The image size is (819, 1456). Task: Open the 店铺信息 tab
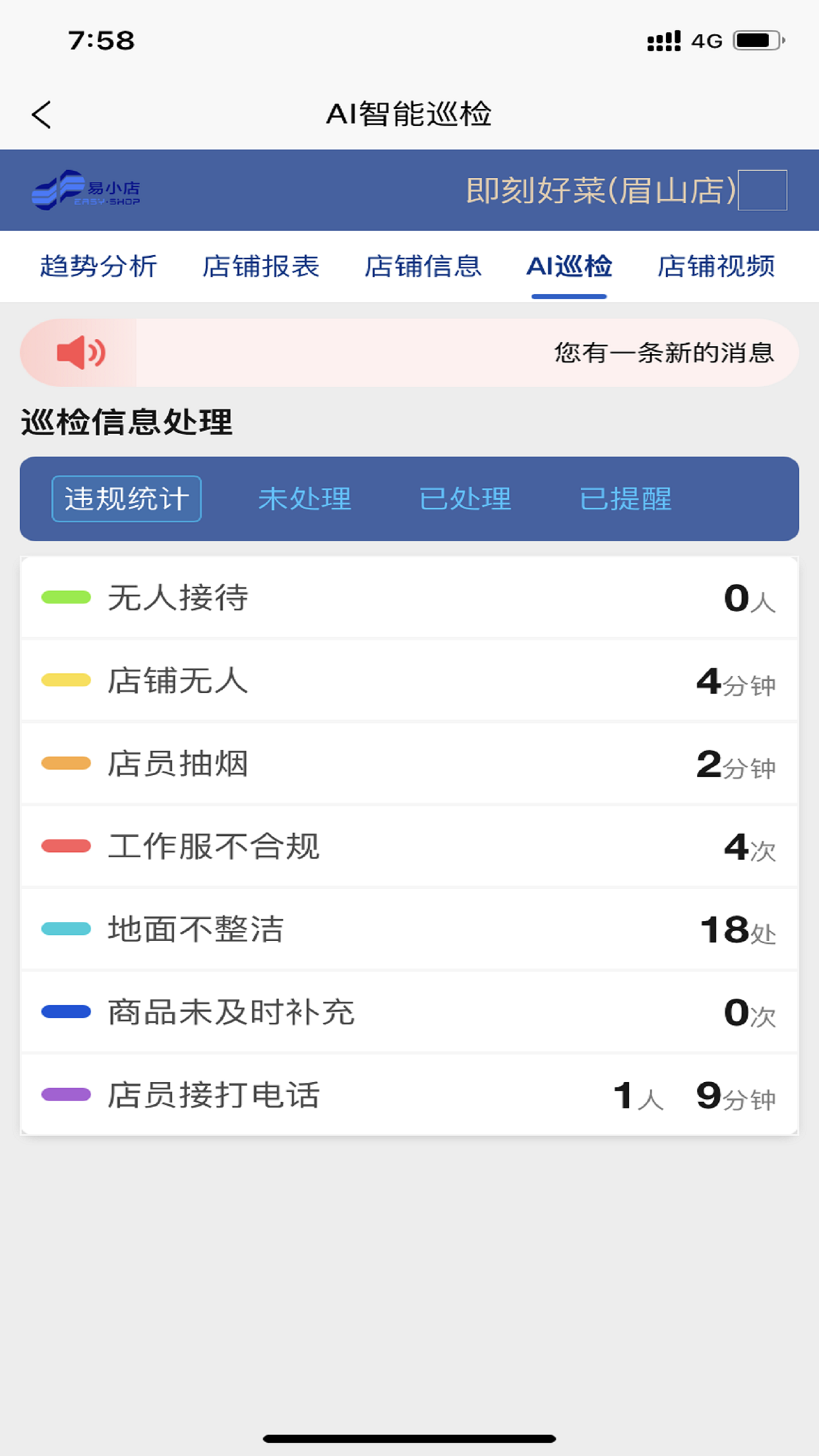[423, 266]
